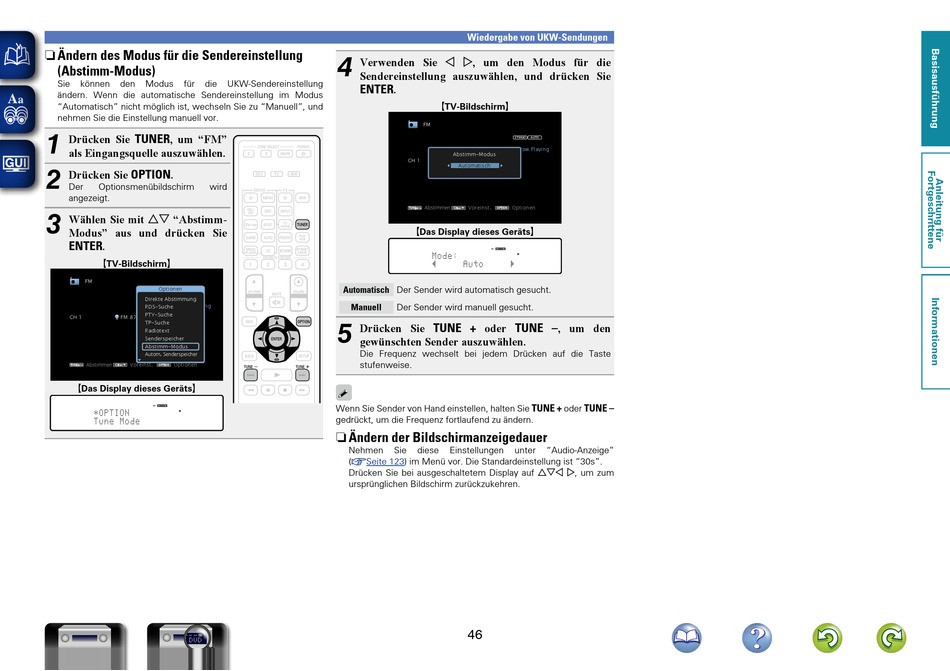
Task: Switch to the Basisausführung tab
Action: (935, 88)
